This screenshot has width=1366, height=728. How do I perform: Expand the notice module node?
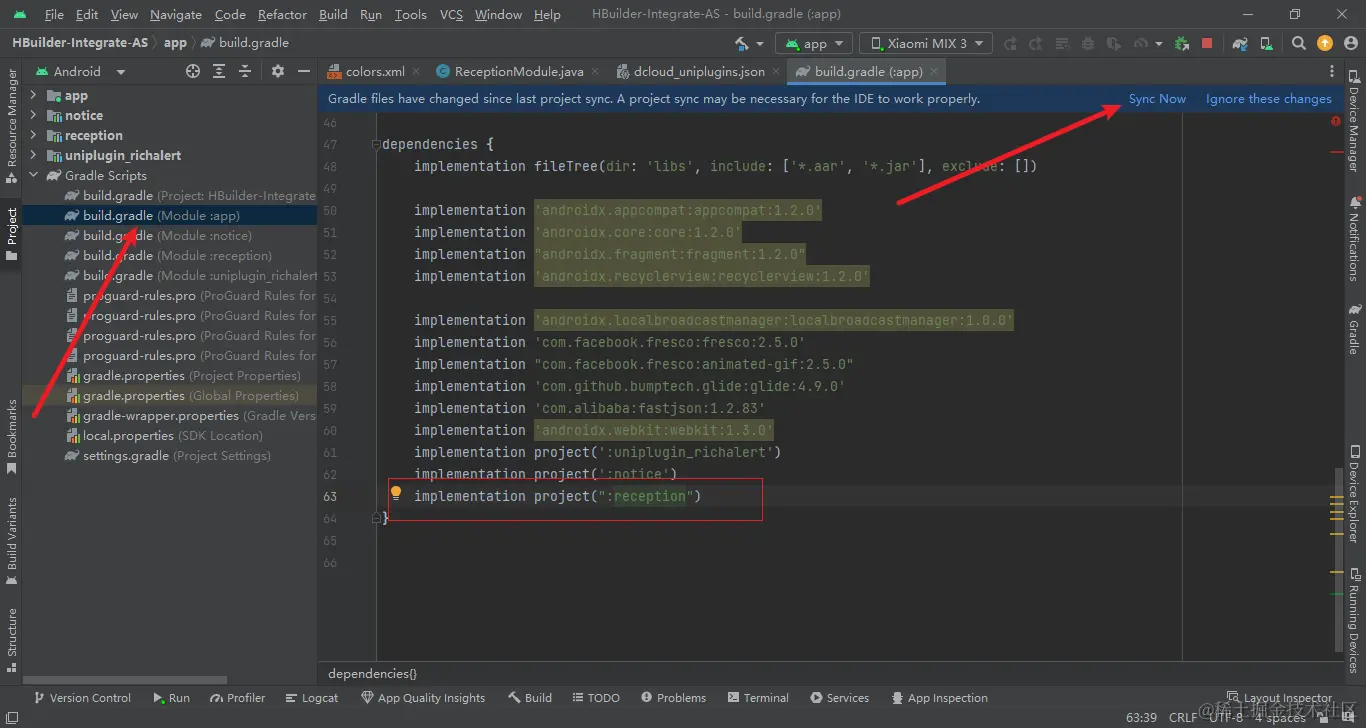click(33, 115)
